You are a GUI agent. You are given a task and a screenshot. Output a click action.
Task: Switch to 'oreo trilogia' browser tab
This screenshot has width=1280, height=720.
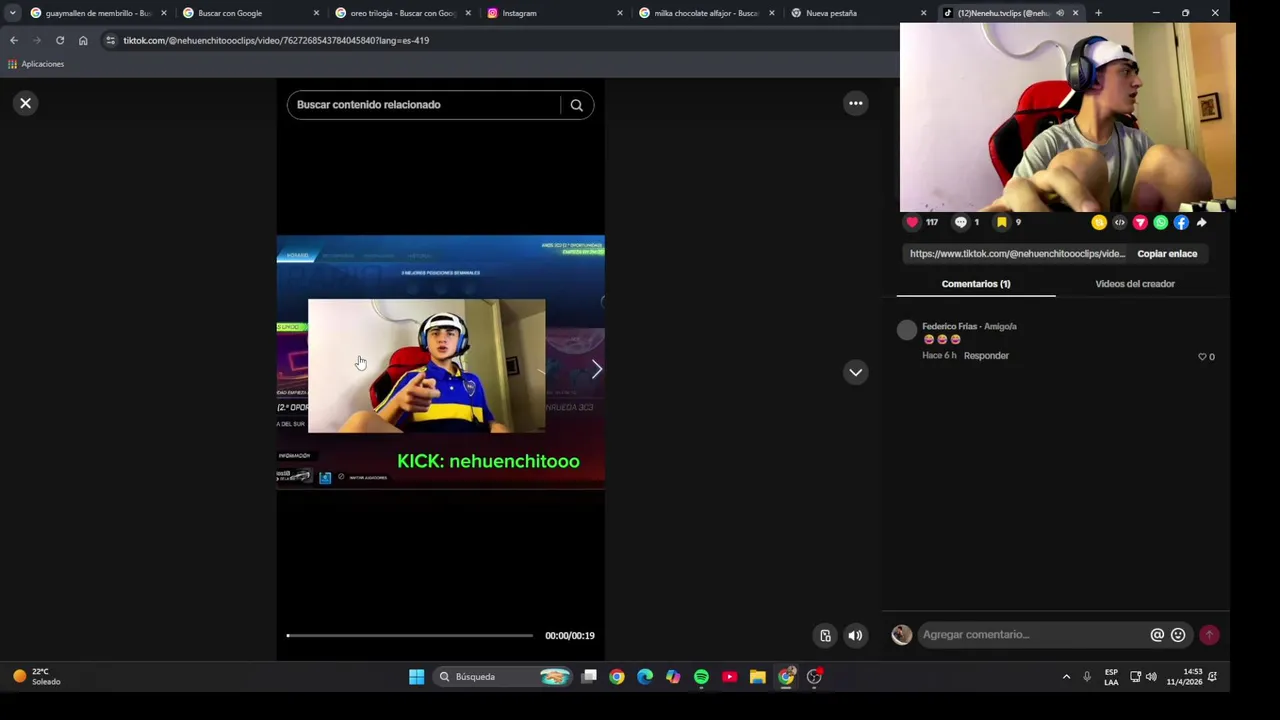402,13
